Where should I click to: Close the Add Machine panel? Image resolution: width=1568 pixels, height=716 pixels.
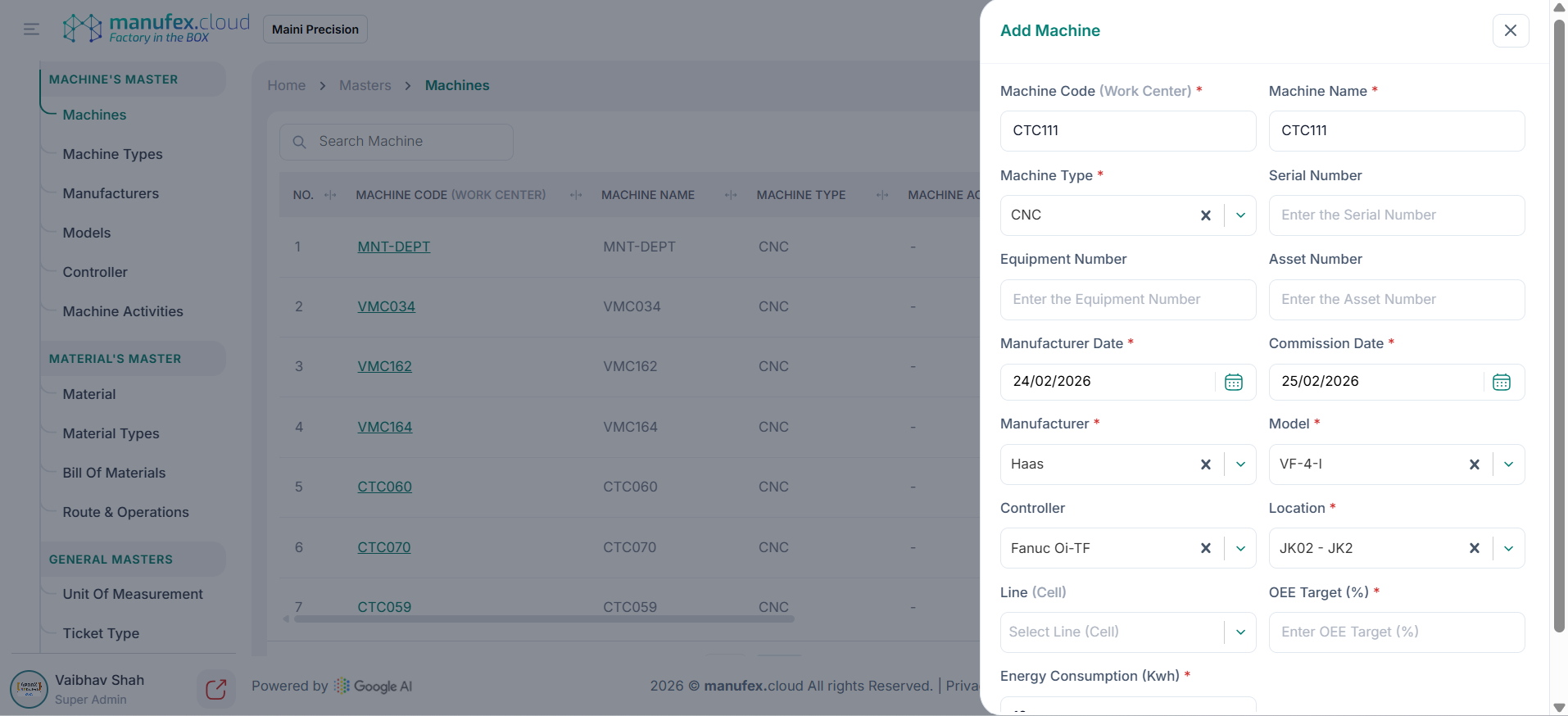tap(1510, 30)
